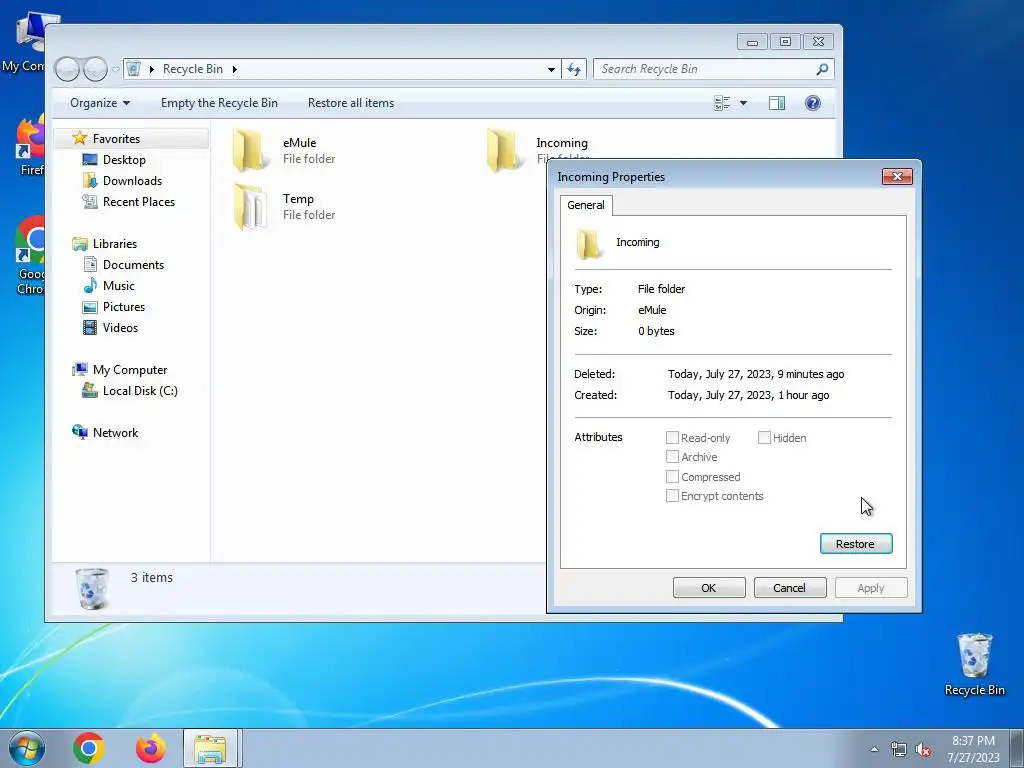Click the Show desktop strip
1024x768 pixels.
[x=1017, y=748]
